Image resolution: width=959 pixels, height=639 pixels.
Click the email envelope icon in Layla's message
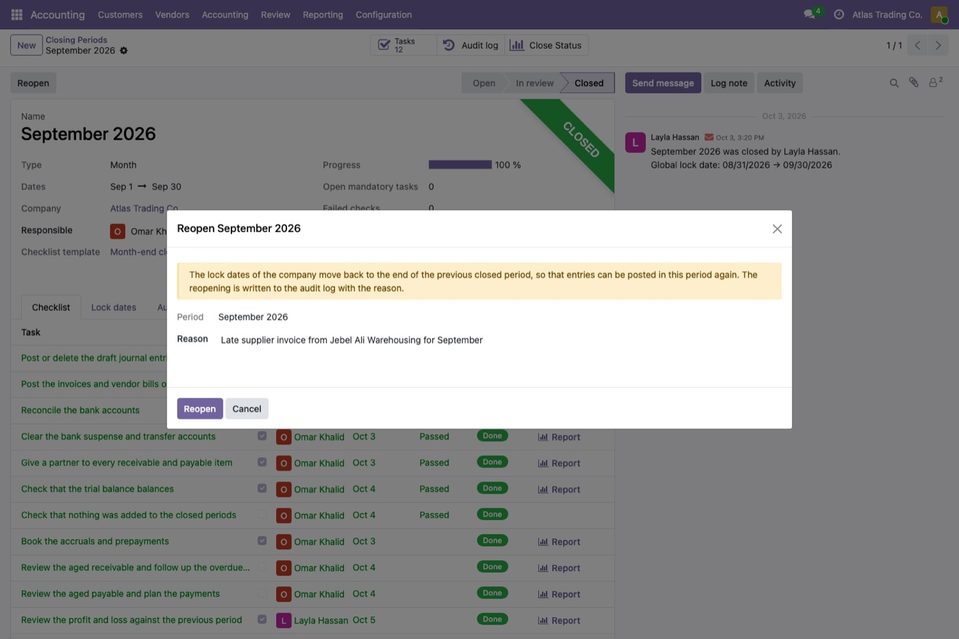tap(709, 137)
